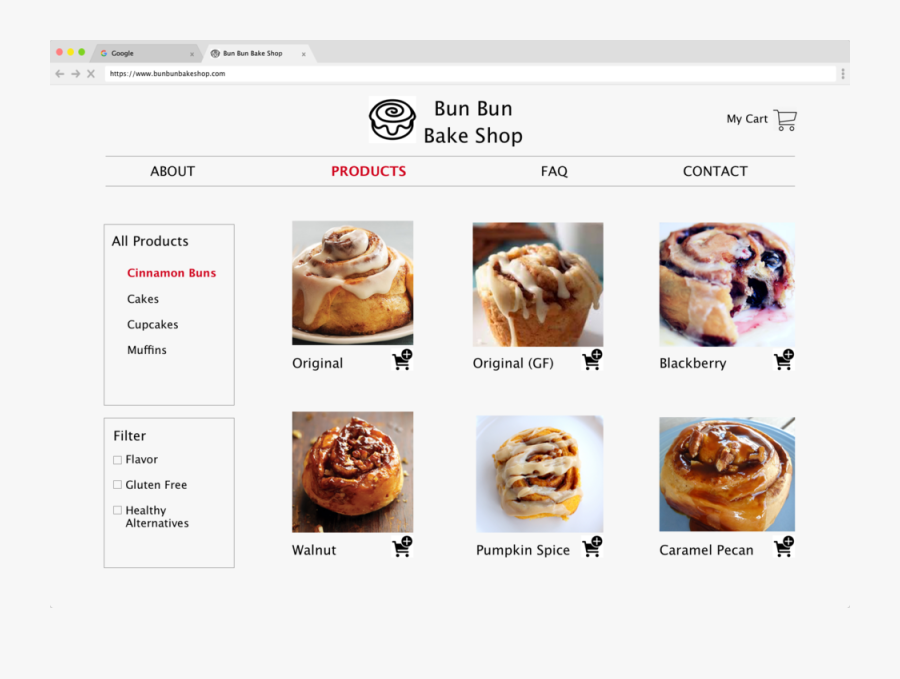Select the Cakes category
The height and width of the screenshot is (679, 900).
143,299
